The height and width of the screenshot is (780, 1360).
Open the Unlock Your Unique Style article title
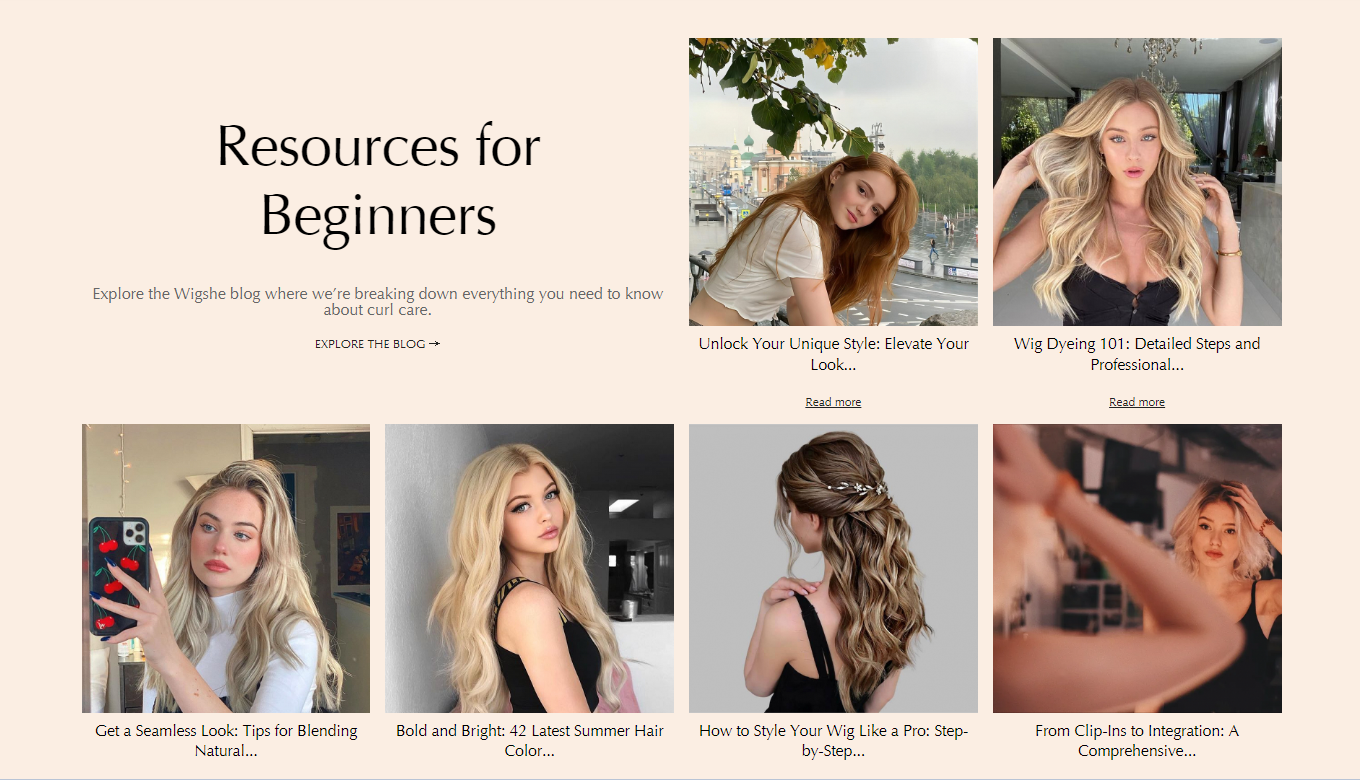click(833, 354)
